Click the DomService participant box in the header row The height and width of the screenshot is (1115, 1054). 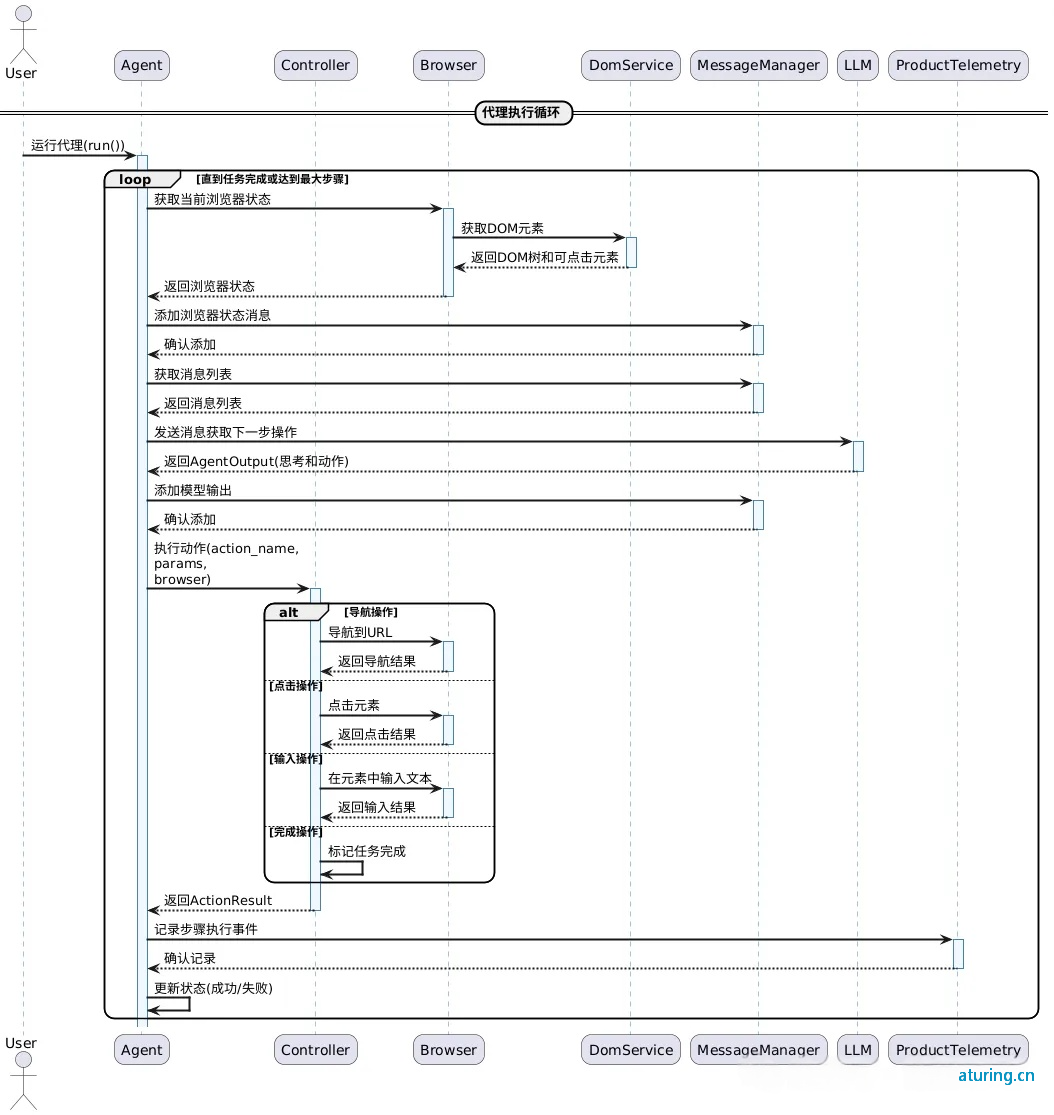tap(630, 65)
